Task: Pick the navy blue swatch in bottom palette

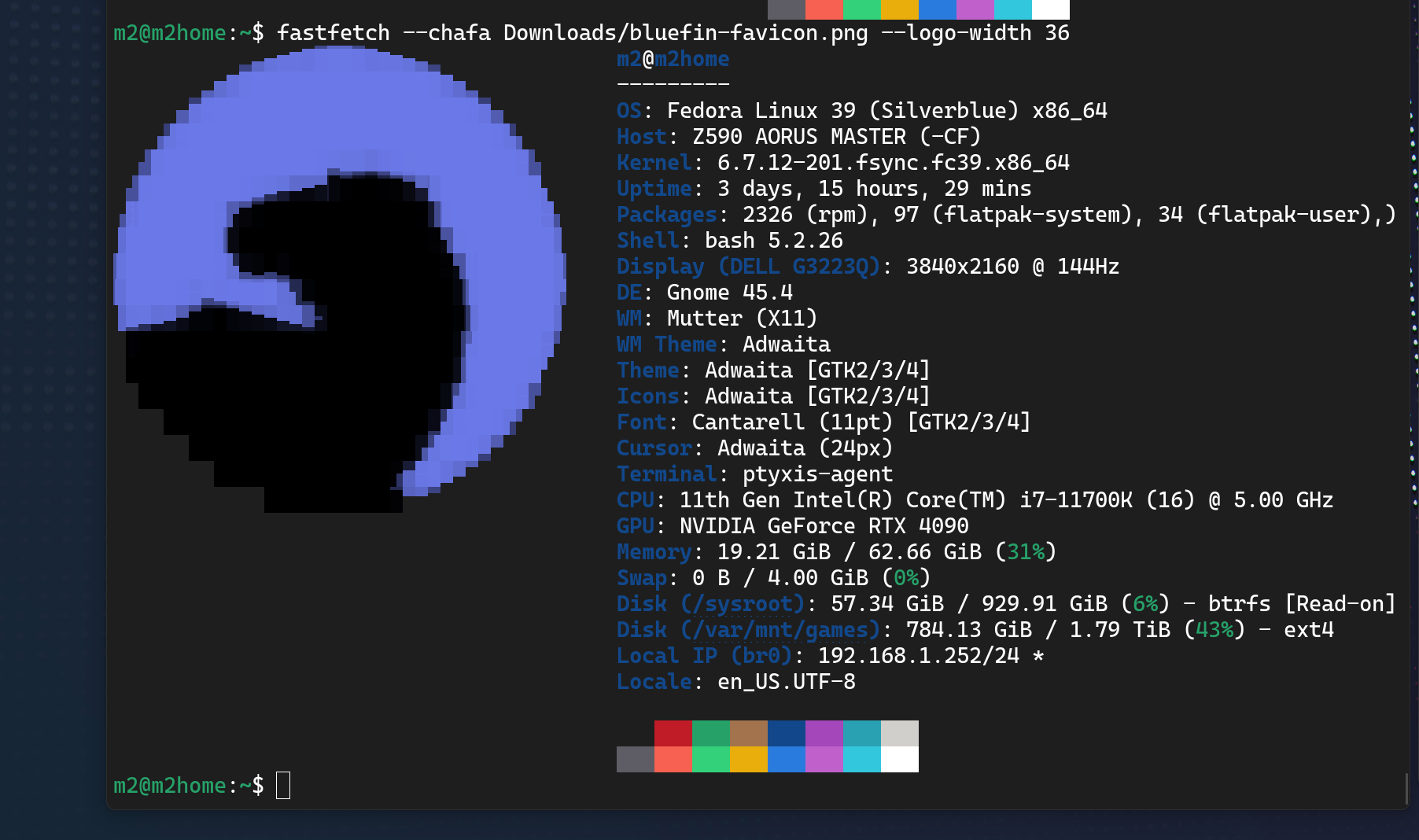Action: 787,733
